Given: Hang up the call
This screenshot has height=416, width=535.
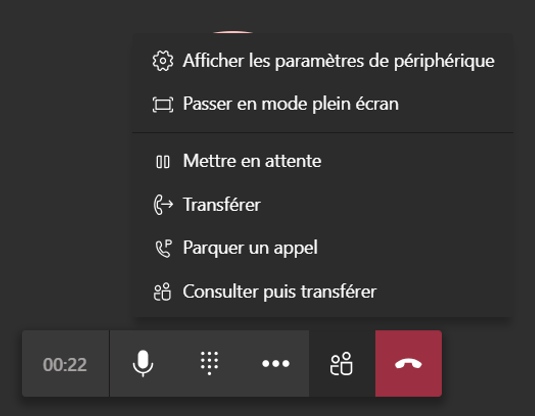Looking at the screenshot, I should click(408, 363).
